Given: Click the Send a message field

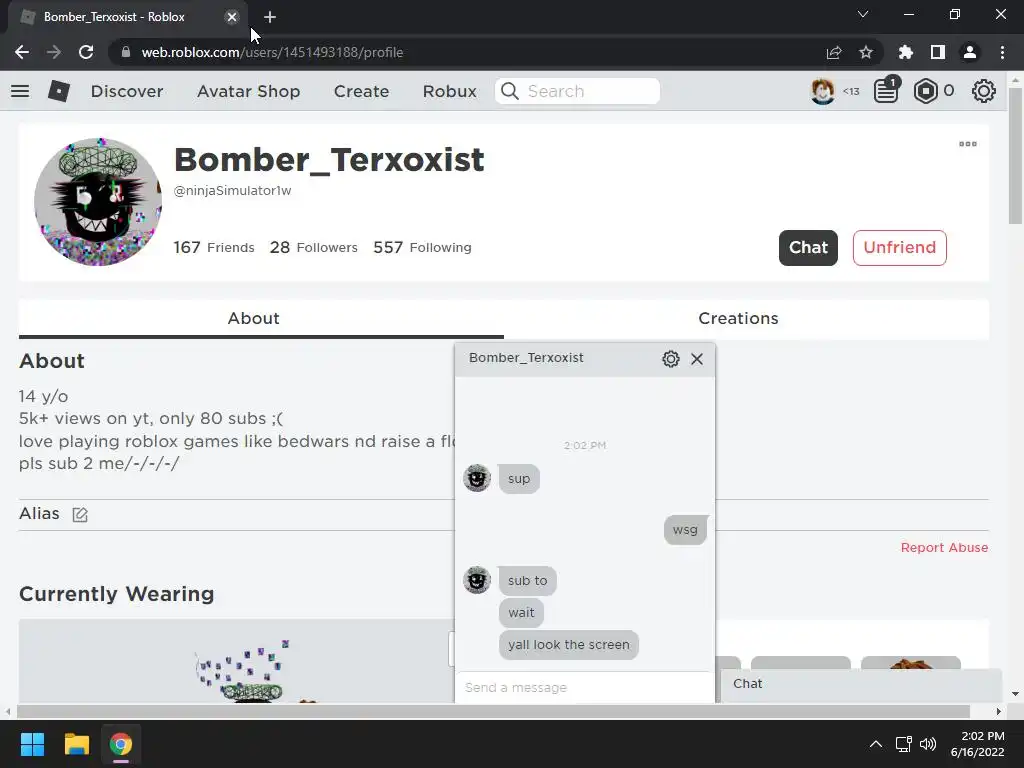Looking at the screenshot, I should [x=584, y=688].
